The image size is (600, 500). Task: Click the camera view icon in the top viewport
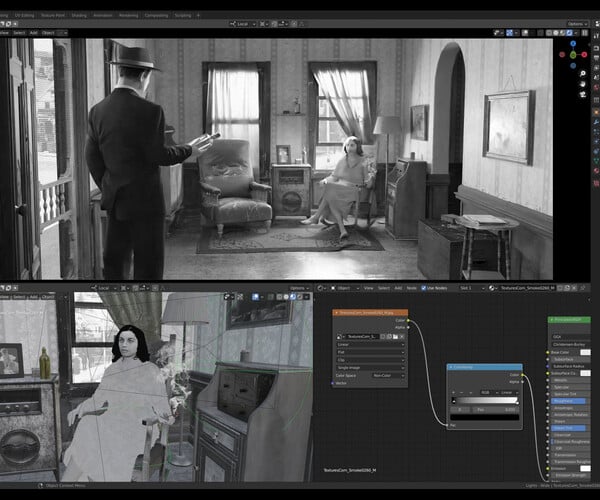tap(582, 94)
